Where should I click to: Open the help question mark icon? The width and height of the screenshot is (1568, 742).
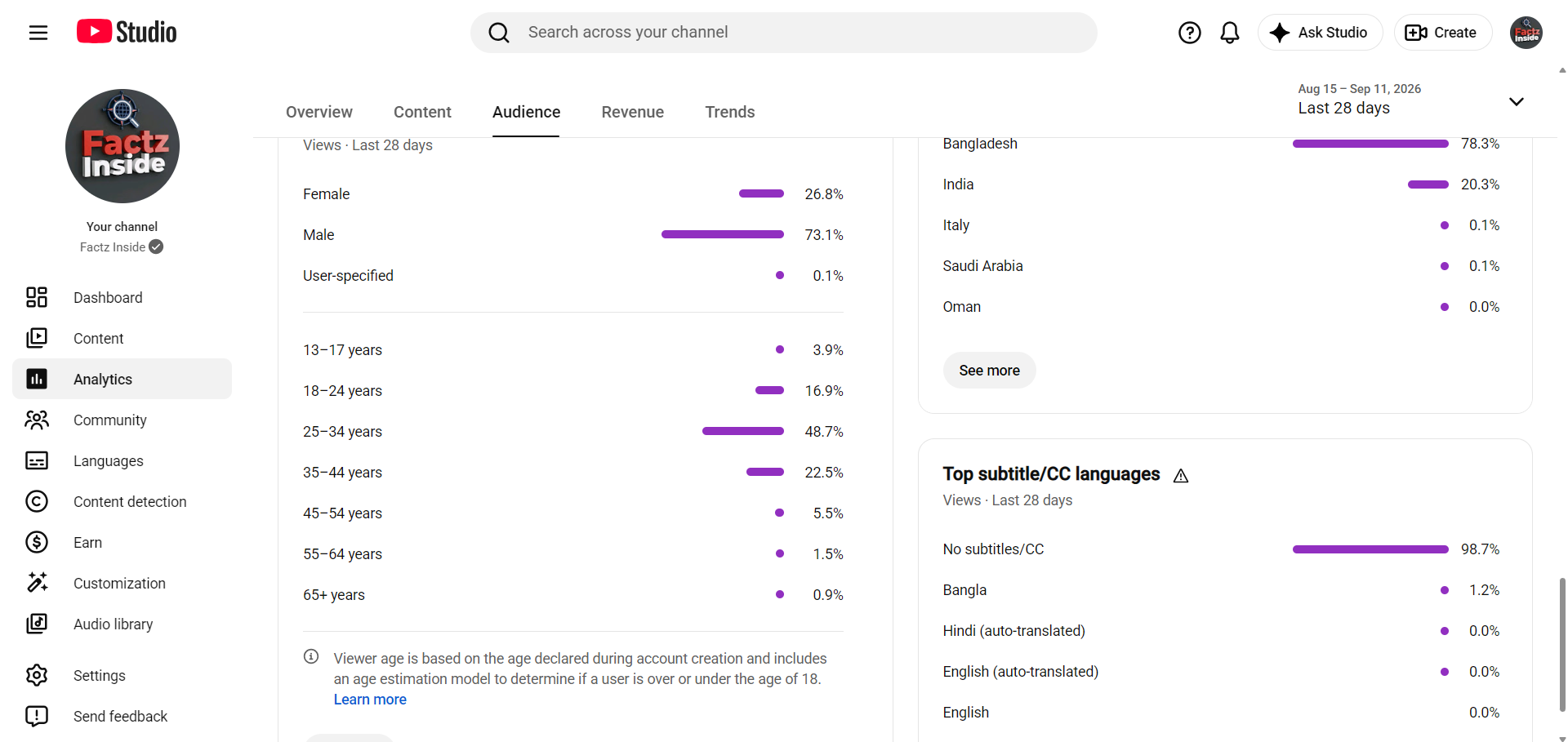(x=1189, y=33)
